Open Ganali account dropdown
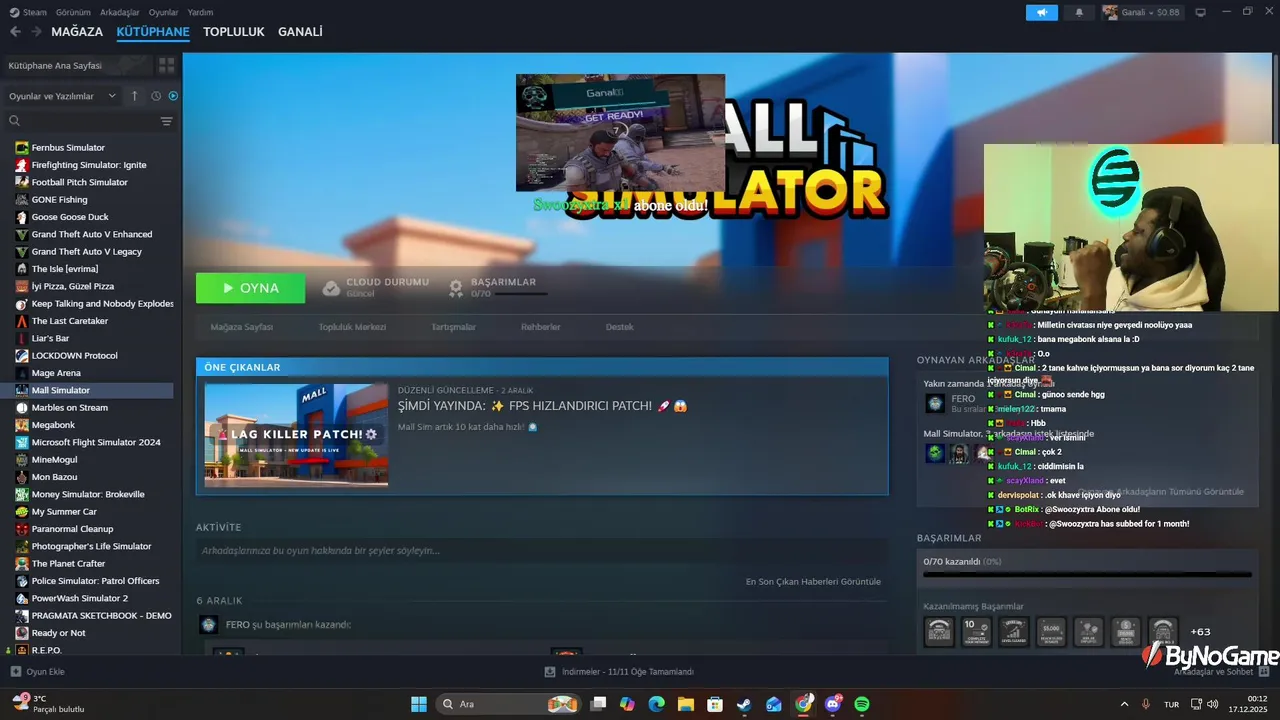This screenshot has height=720, width=1280. 1141,12
